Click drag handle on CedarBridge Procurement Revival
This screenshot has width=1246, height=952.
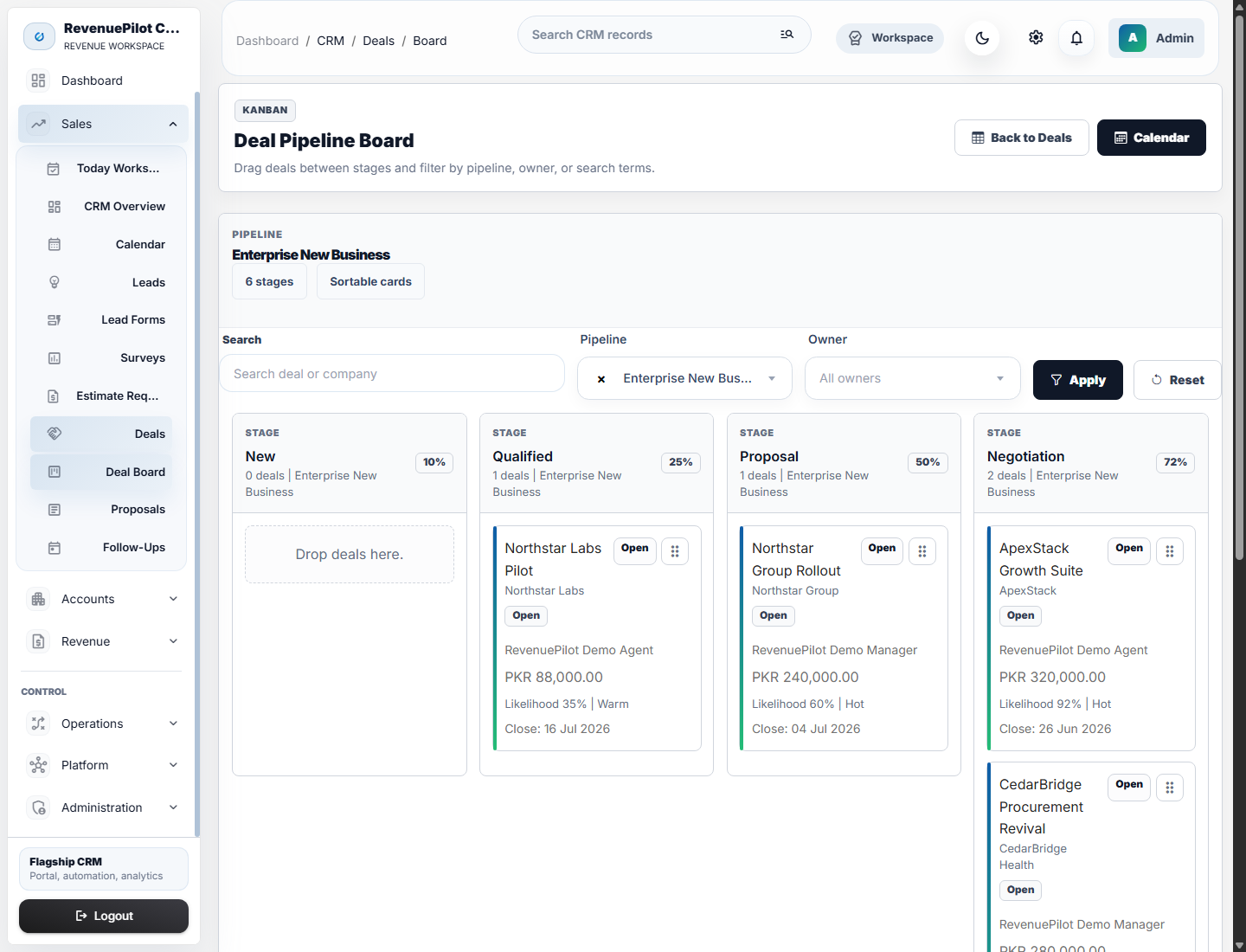[1170, 788]
